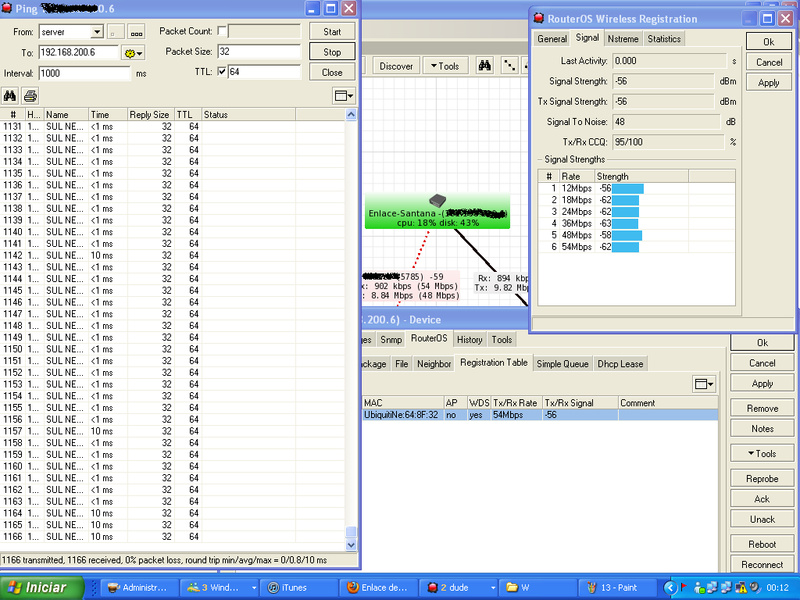Click the binoculars icon beside map Tools

coord(484,66)
